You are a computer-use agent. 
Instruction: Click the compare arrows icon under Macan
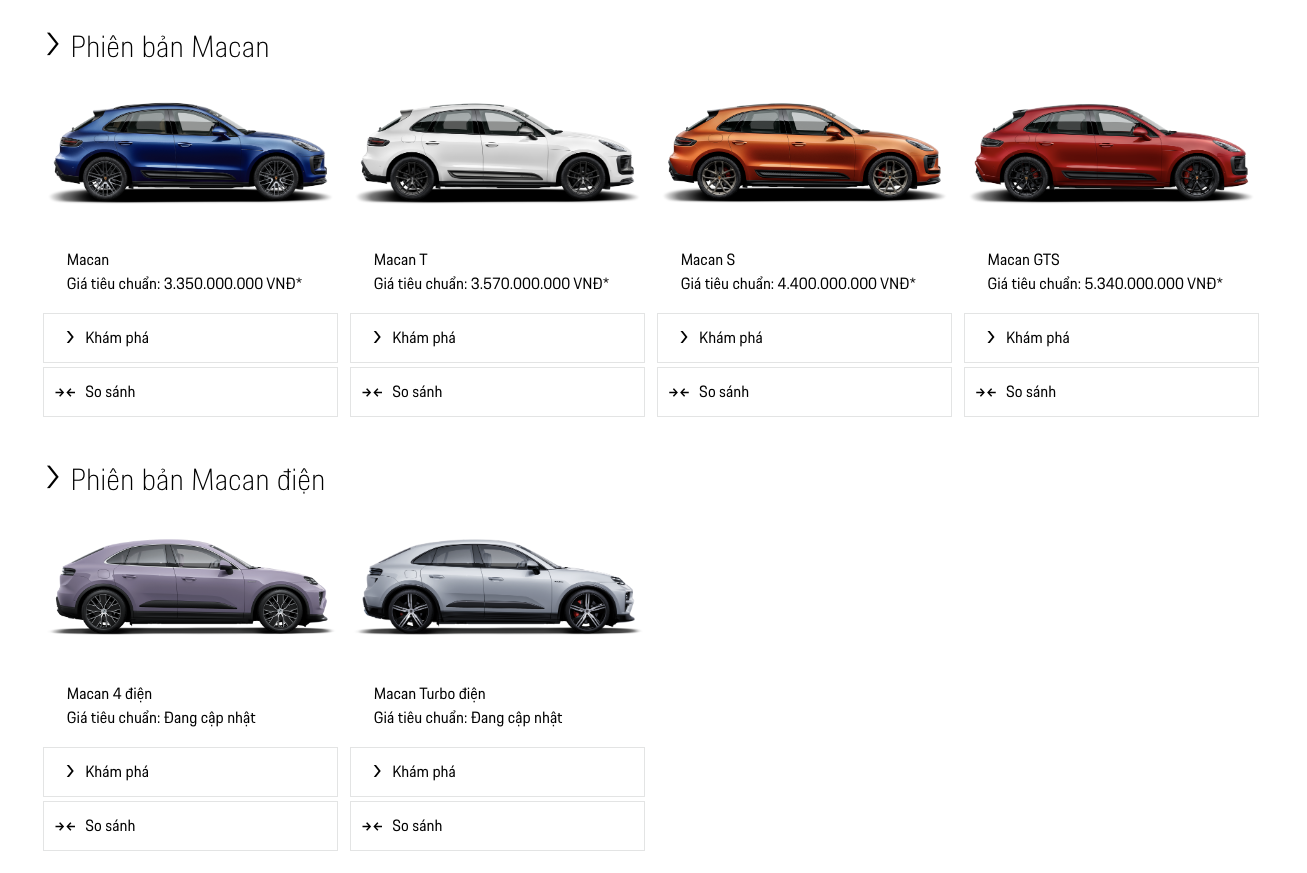[67, 391]
